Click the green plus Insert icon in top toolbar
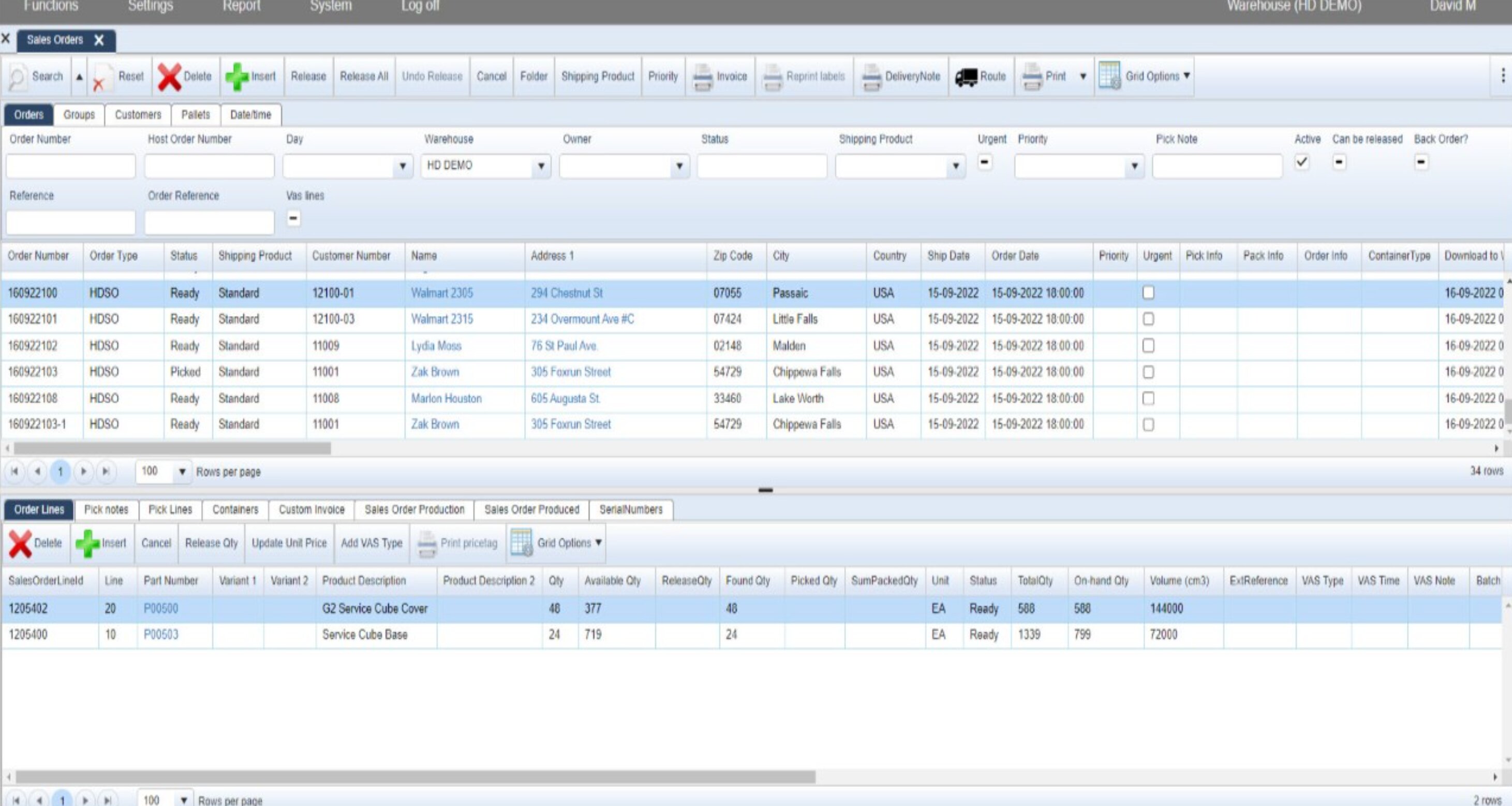1512x806 pixels. [237, 77]
